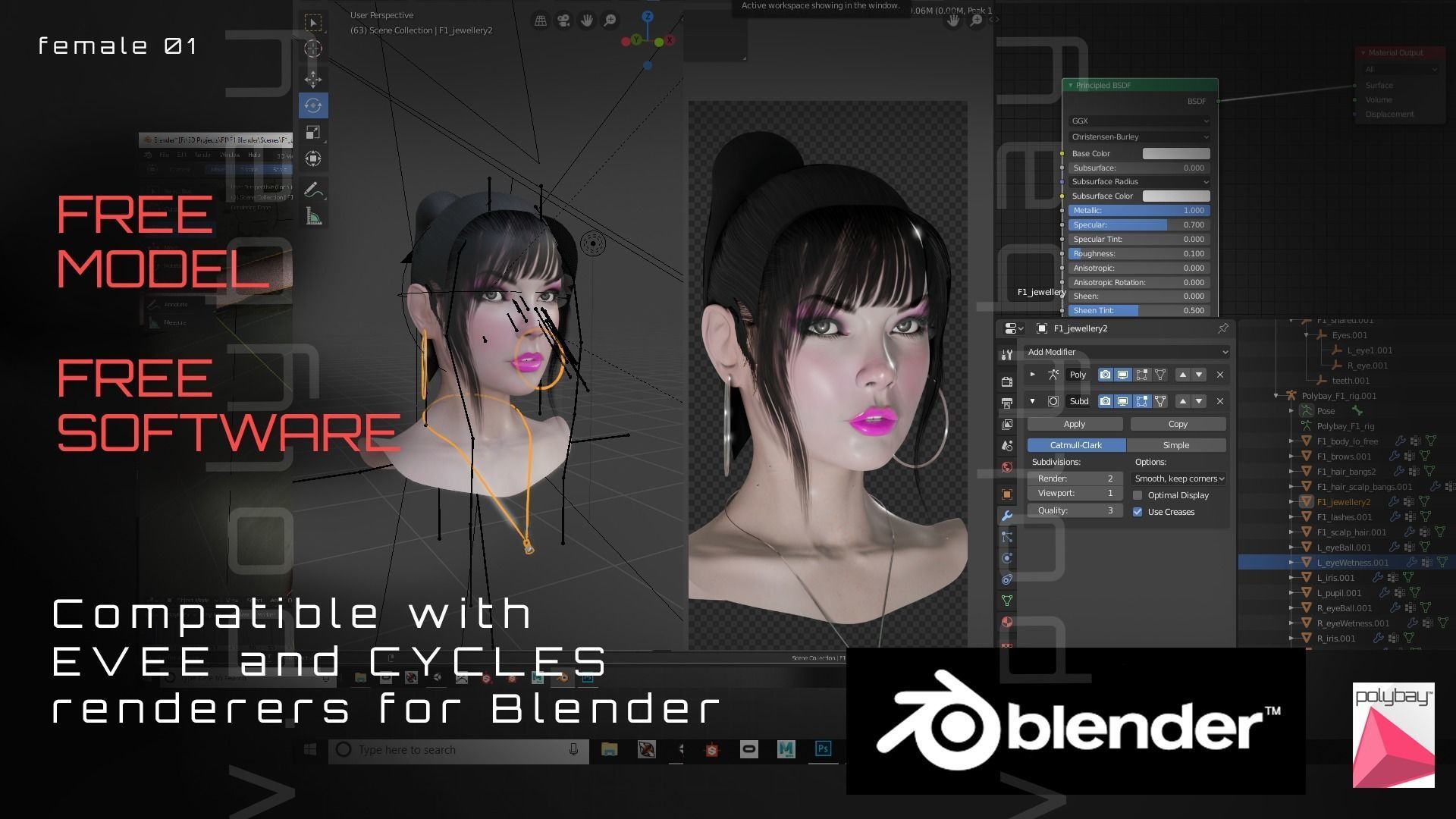This screenshot has width=1456, height=819.
Task: Apply the Subd modifier
Action: pos(1075,424)
